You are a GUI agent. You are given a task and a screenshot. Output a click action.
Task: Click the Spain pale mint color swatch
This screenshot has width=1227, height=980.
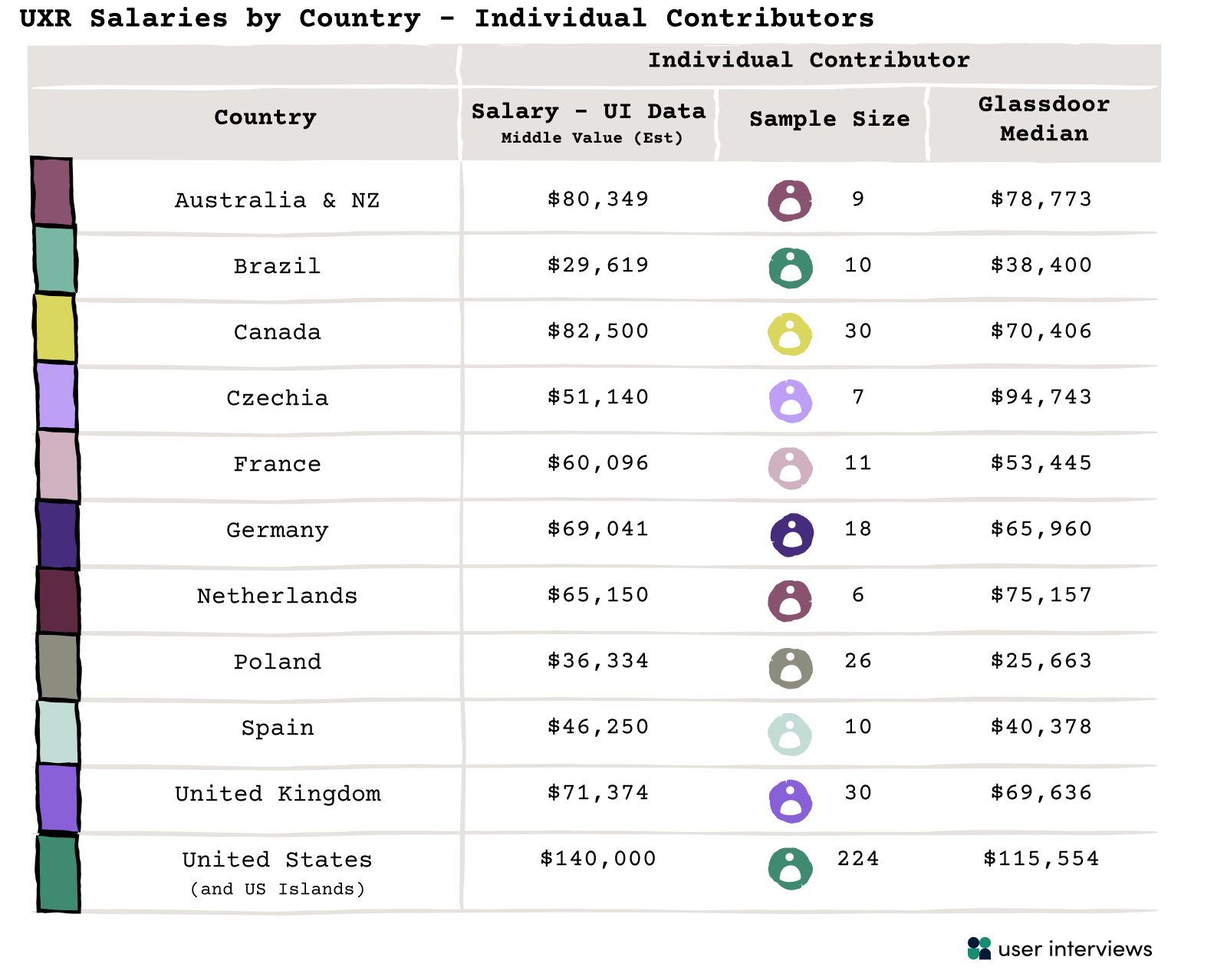click(x=58, y=732)
